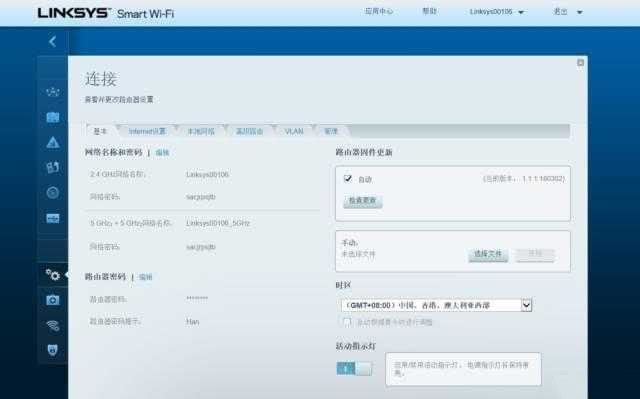
Task: Switch to the 基本 tab
Action: point(100,131)
